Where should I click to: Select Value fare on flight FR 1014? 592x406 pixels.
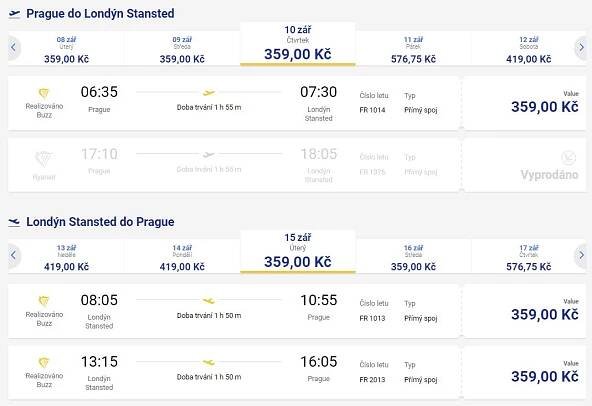[525, 103]
